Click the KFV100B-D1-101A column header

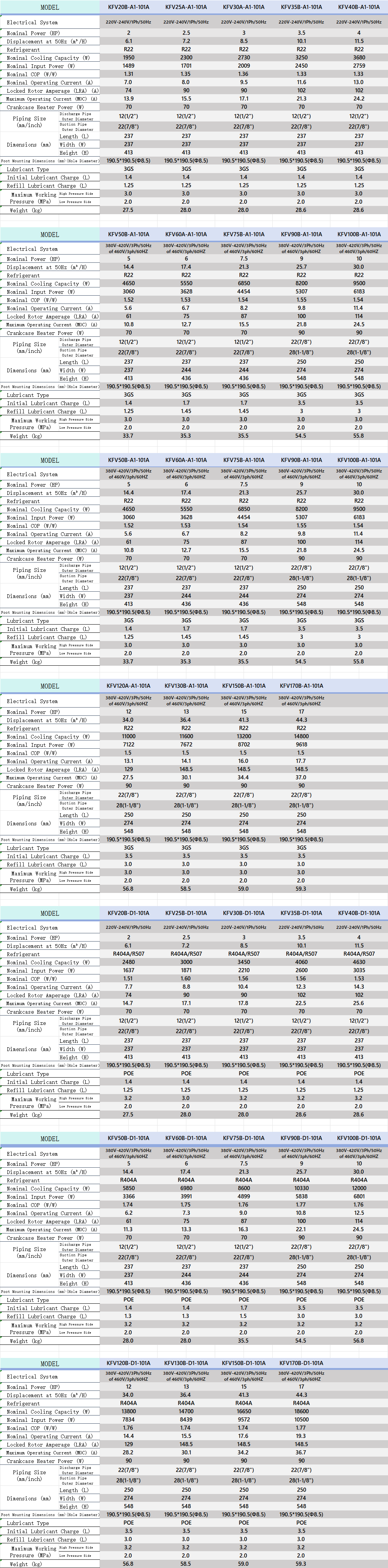pos(359,1138)
